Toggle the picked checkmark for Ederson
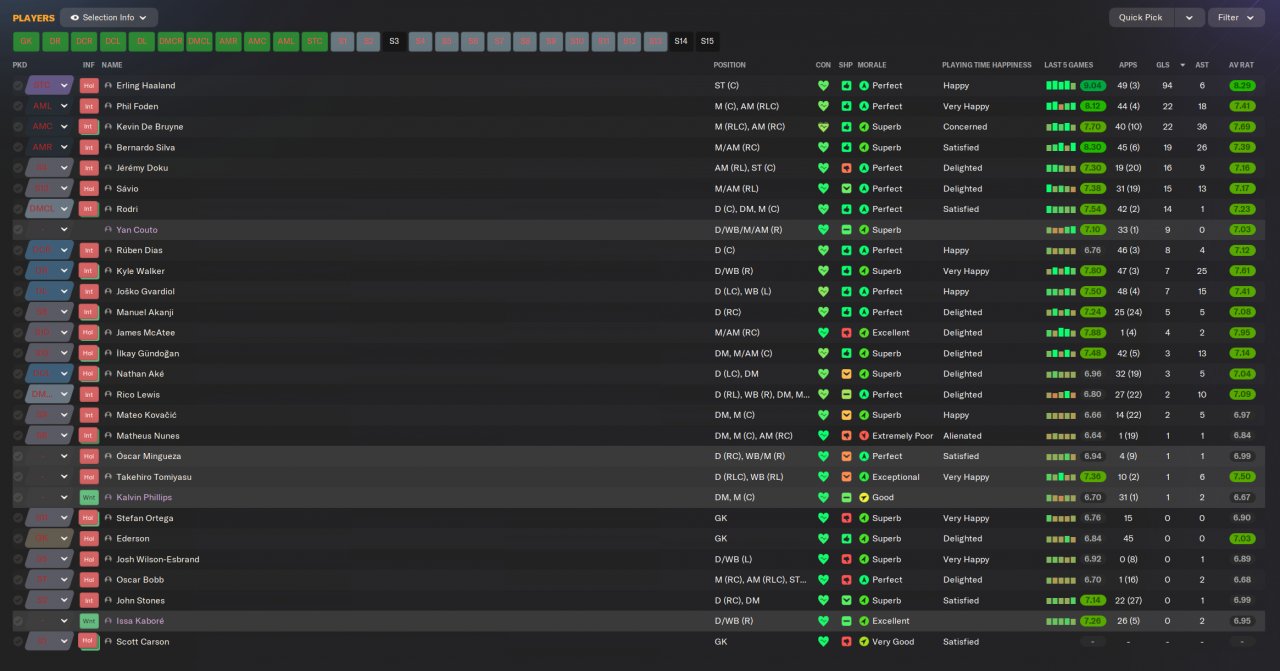Viewport: 1280px width, 671px height. pyautogui.click(x=18, y=539)
